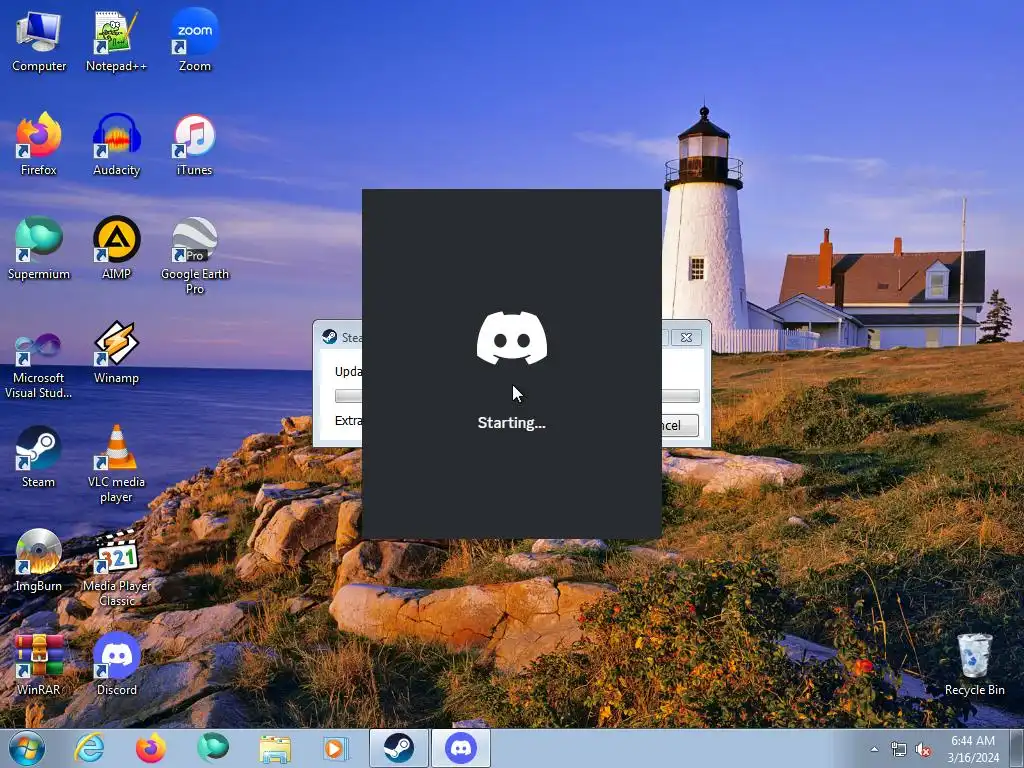Close the Steam updater window
The image size is (1024, 768).
click(x=686, y=337)
